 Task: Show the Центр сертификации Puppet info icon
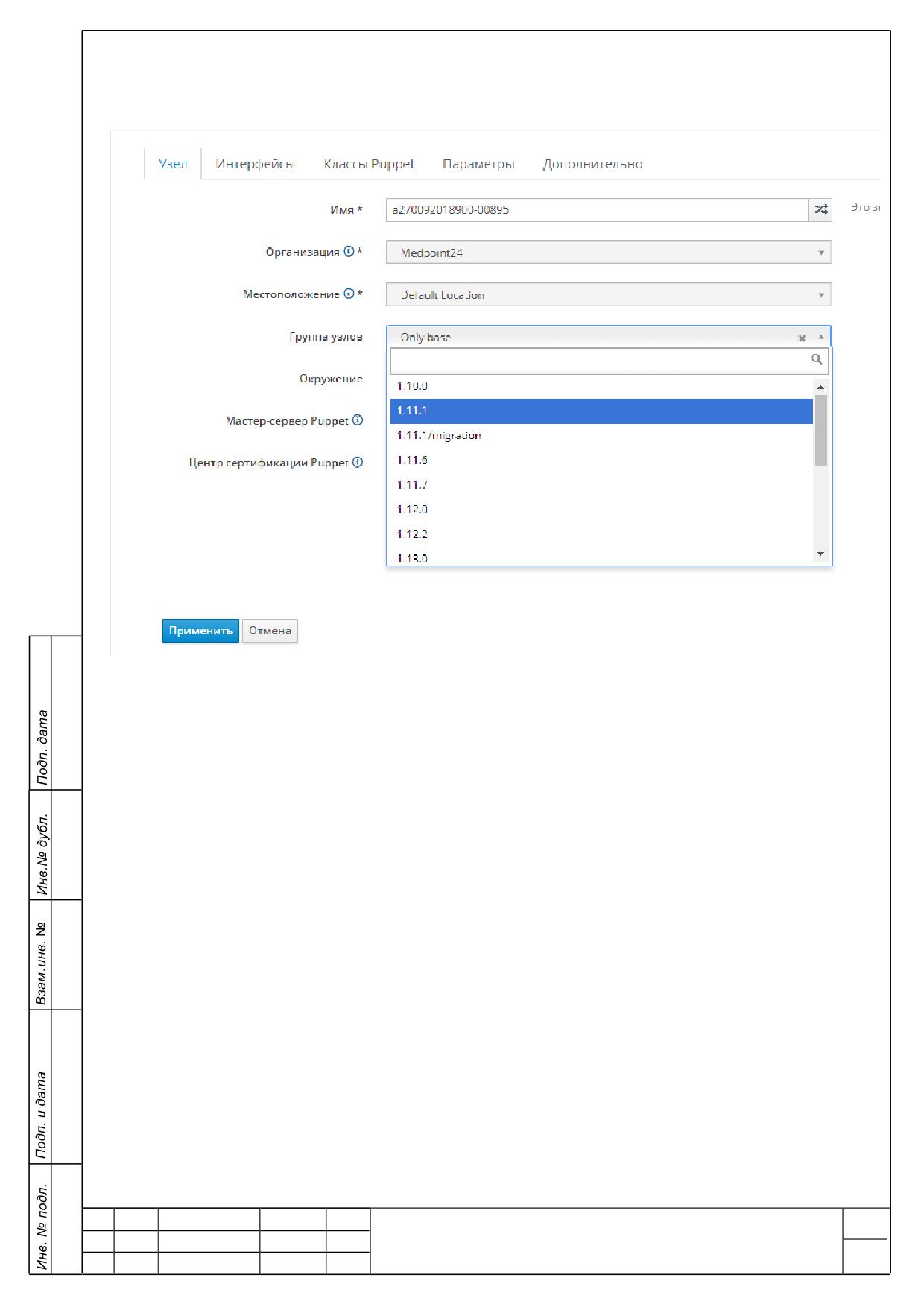coord(358,462)
